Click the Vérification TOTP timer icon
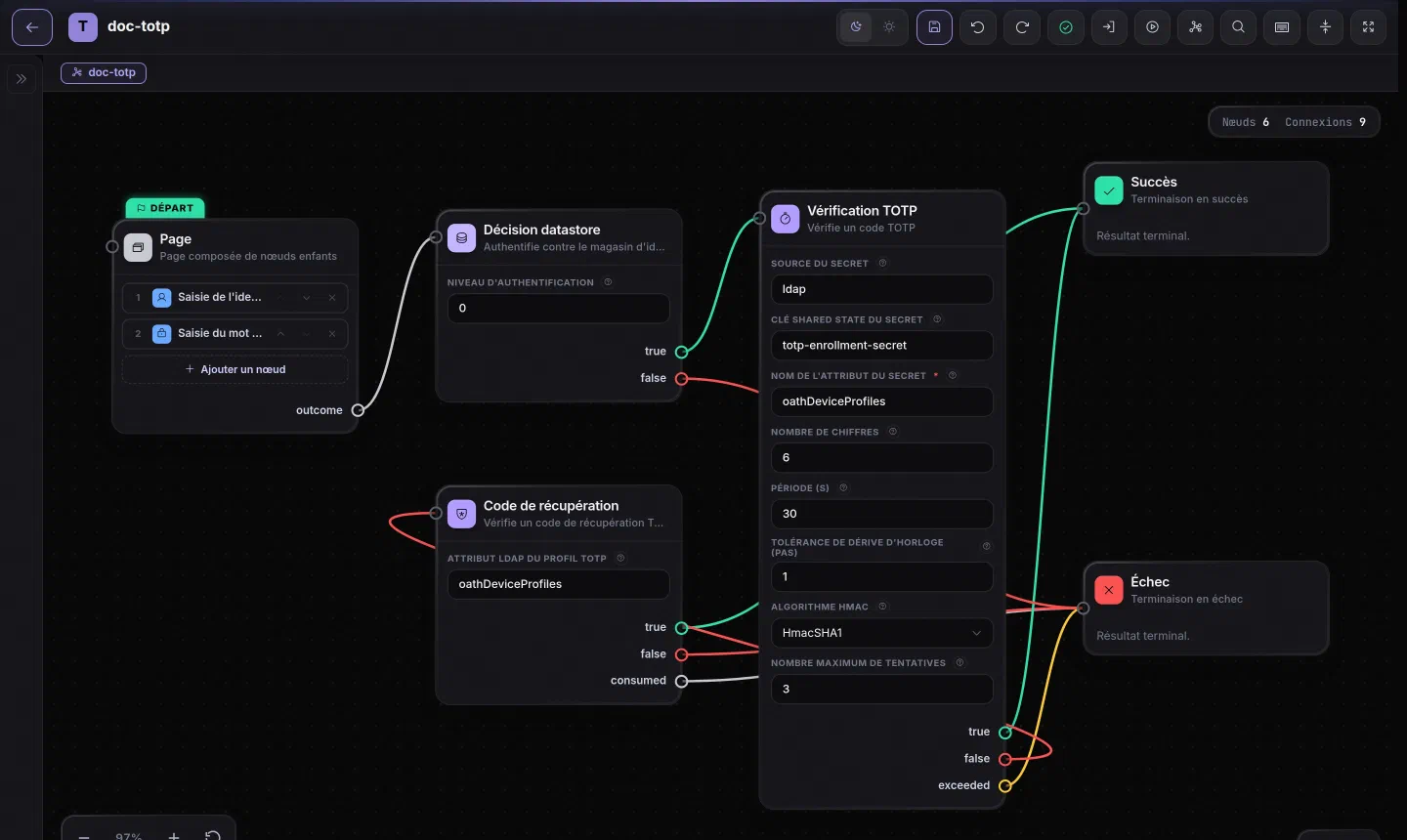1407x840 pixels. pos(786,219)
